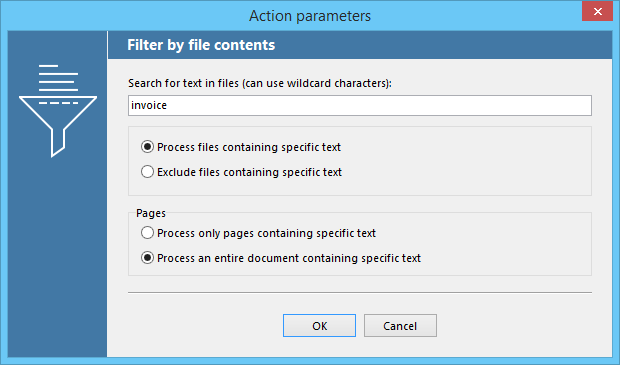Confirm the filter with the OK button
This screenshot has width=620, height=365.
point(319,326)
